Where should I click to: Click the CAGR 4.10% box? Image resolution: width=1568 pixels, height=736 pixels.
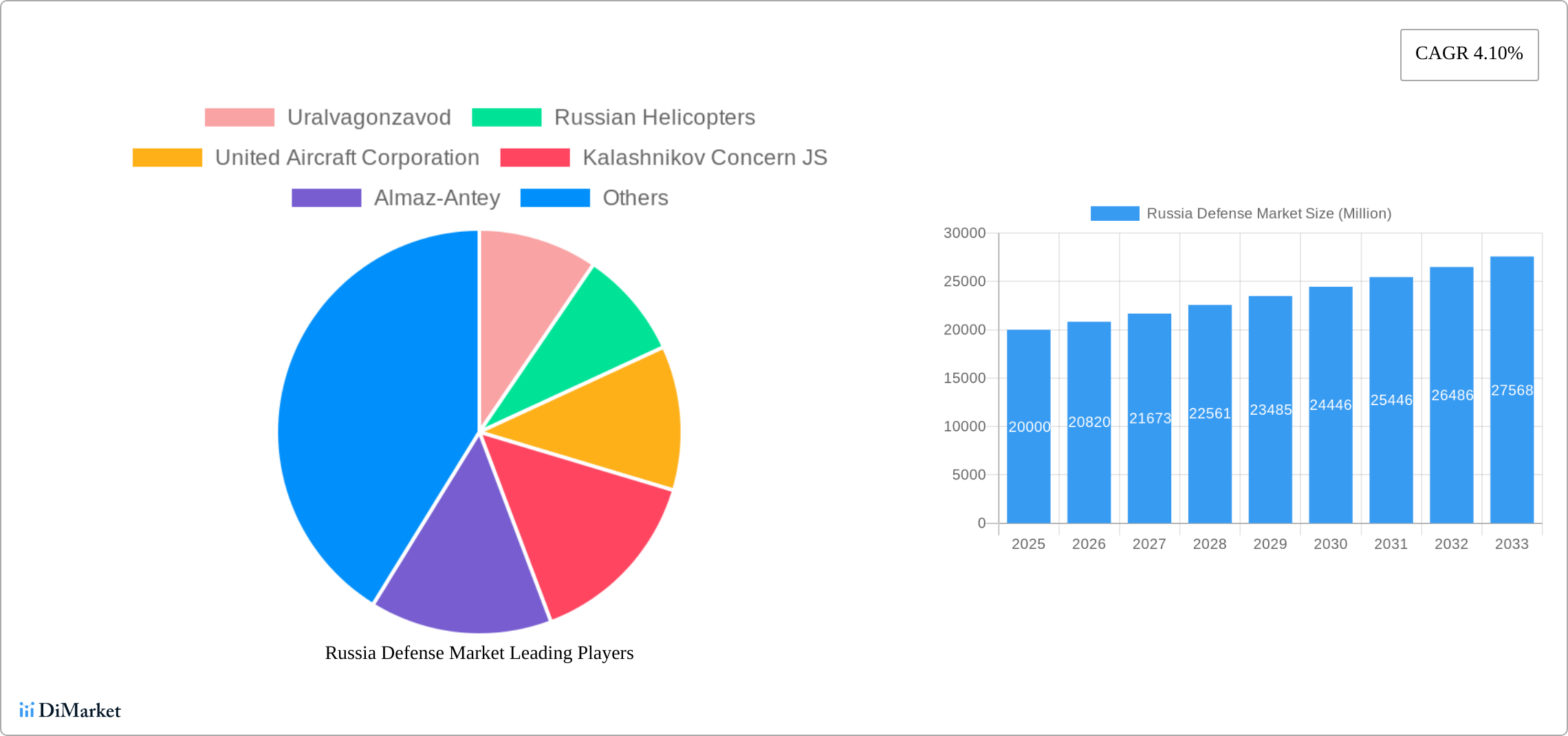[x=1469, y=54]
